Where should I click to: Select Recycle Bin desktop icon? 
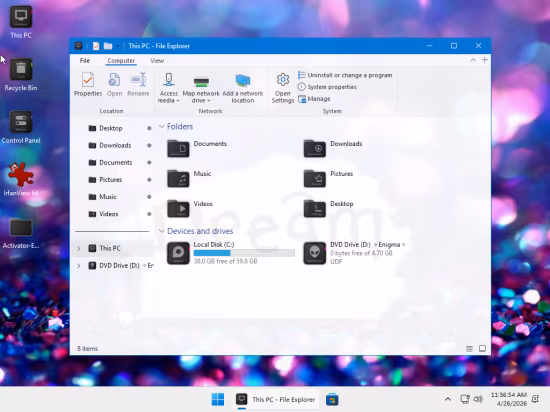click(x=21, y=75)
